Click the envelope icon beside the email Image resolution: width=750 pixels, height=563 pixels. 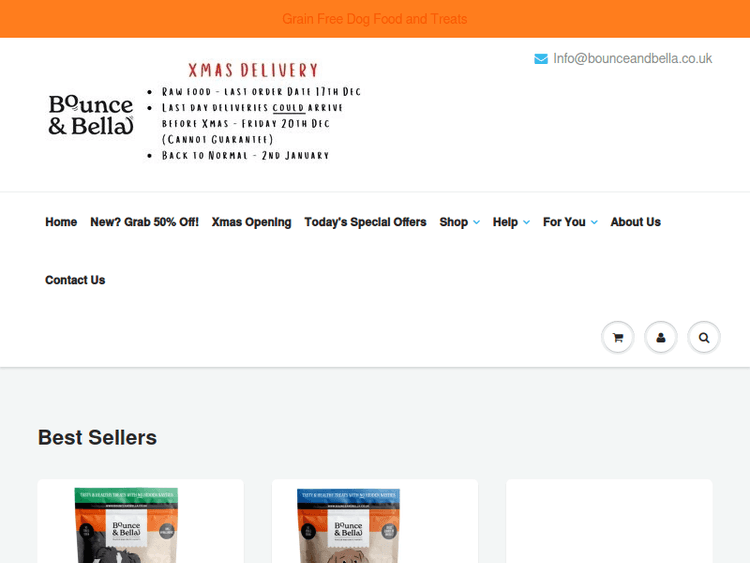pyautogui.click(x=541, y=59)
